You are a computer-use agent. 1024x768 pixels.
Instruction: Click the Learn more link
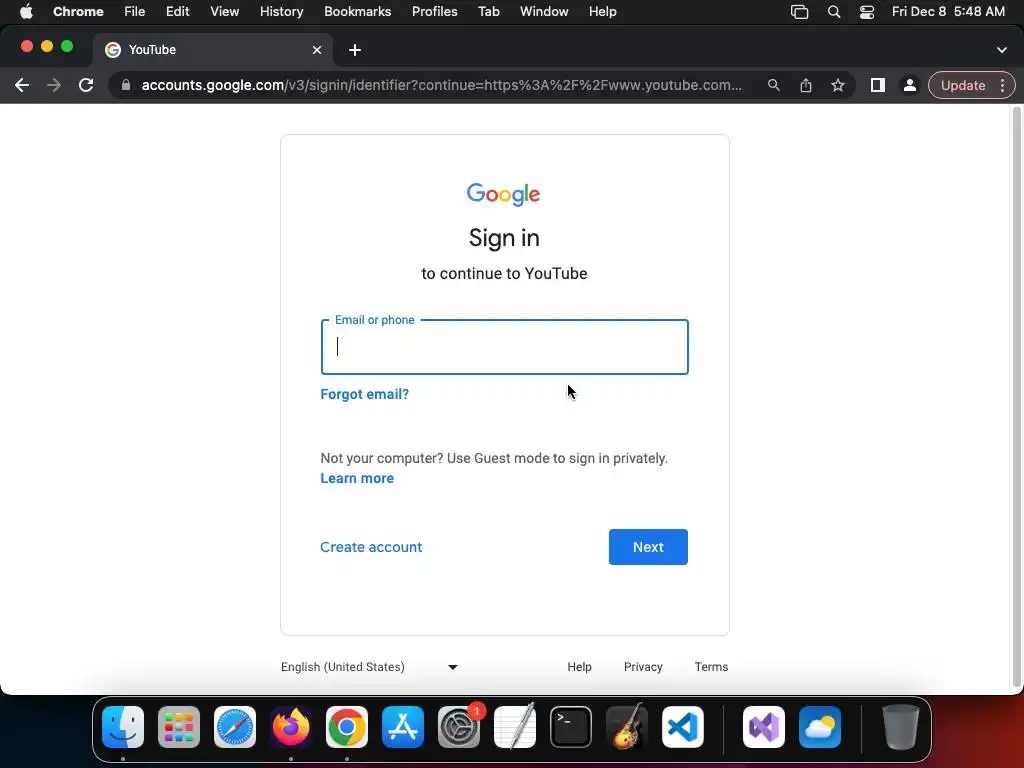click(x=357, y=479)
